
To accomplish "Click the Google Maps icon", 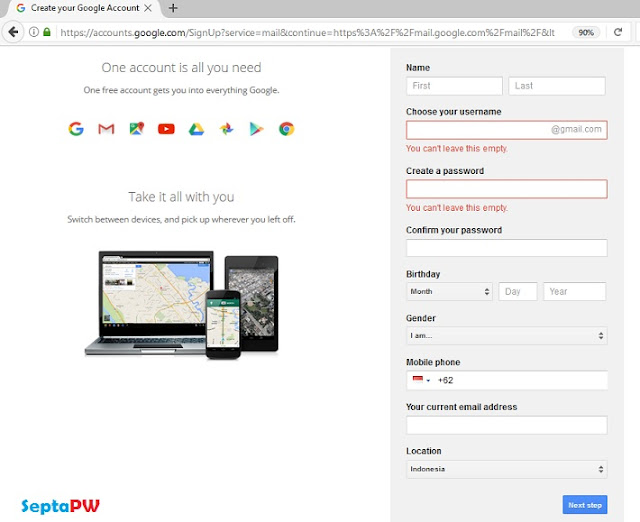I will [137, 129].
